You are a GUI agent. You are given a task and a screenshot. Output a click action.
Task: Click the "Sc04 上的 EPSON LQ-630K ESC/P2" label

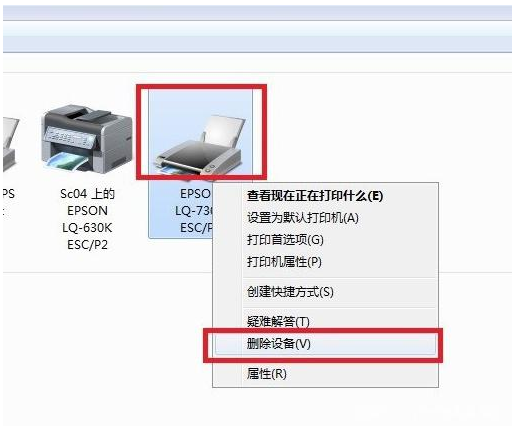pos(87,219)
